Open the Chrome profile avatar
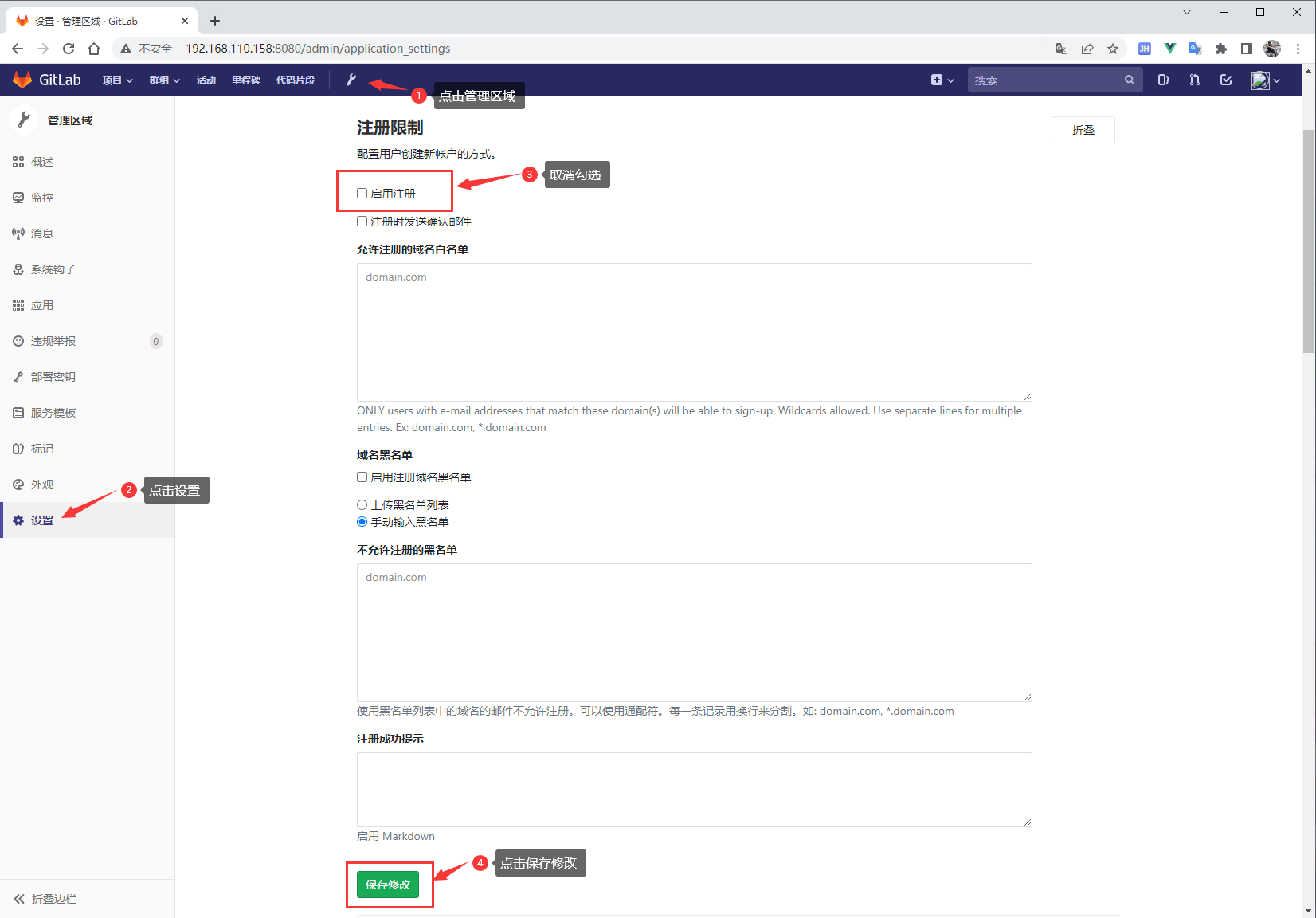Image resolution: width=1316 pixels, height=918 pixels. (x=1272, y=49)
